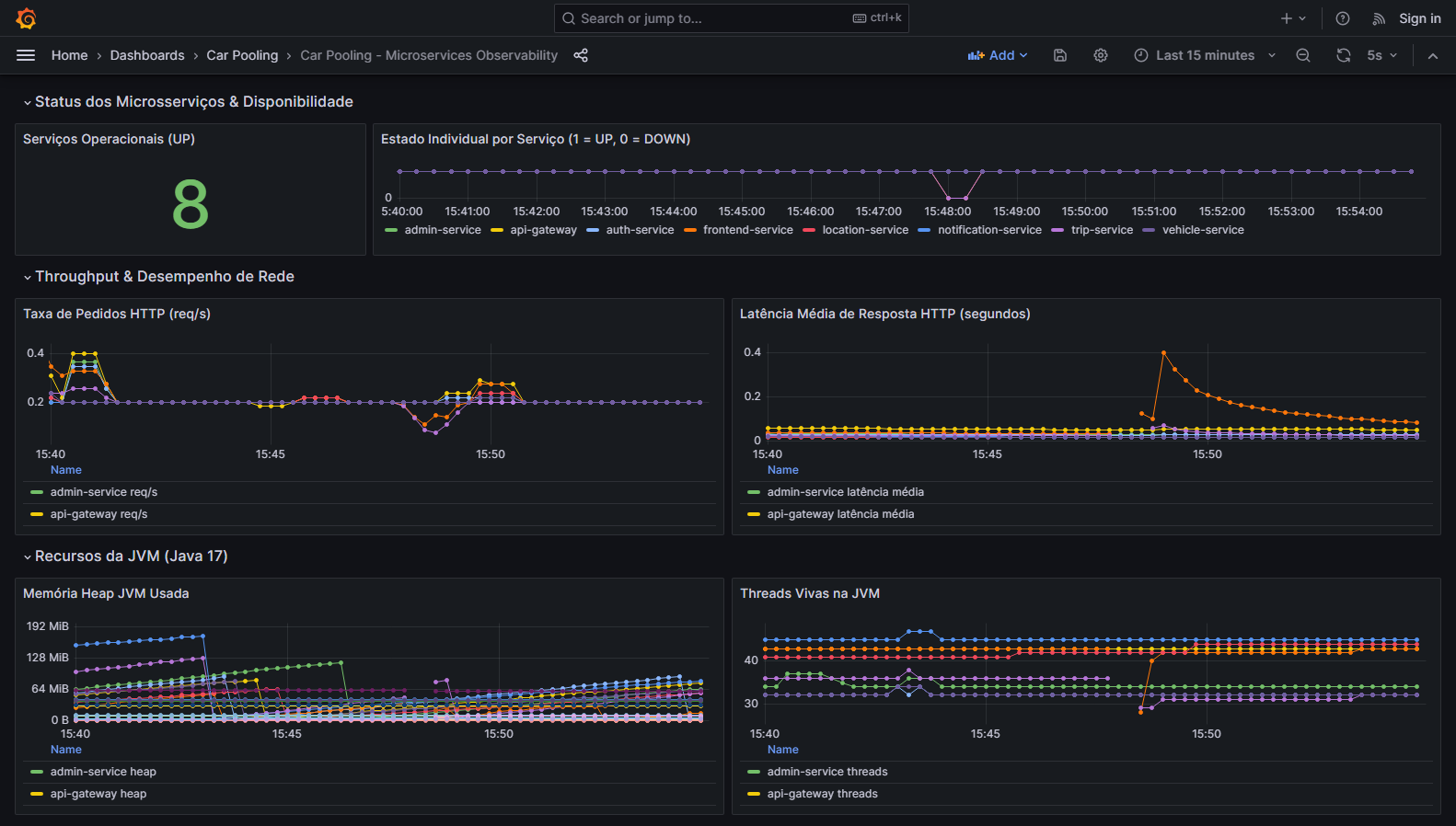This screenshot has width=1456, height=826.
Task: Open Memória Heap JVM Usada panel title menu
Action: 106,593
